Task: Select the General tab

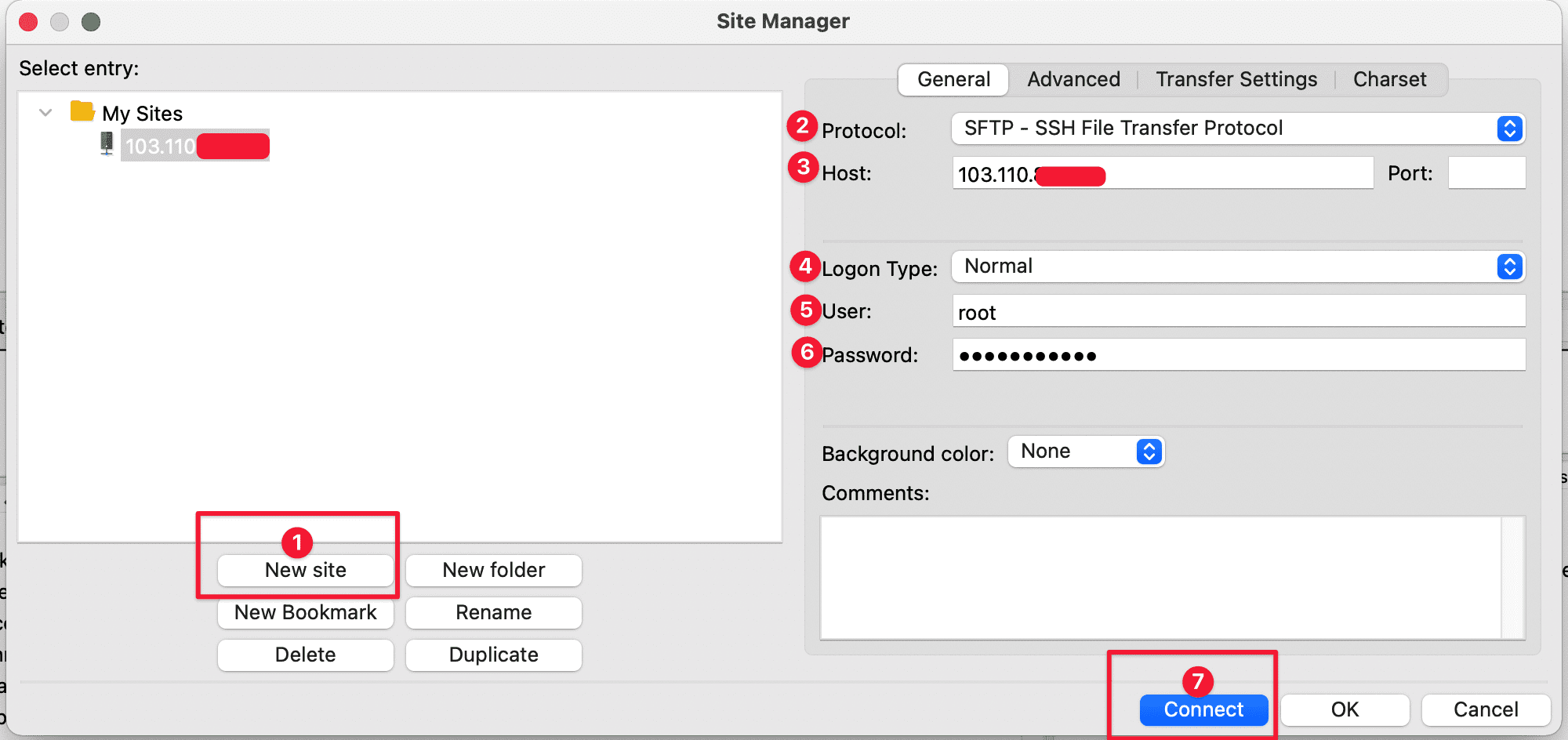Action: pyautogui.click(x=953, y=79)
